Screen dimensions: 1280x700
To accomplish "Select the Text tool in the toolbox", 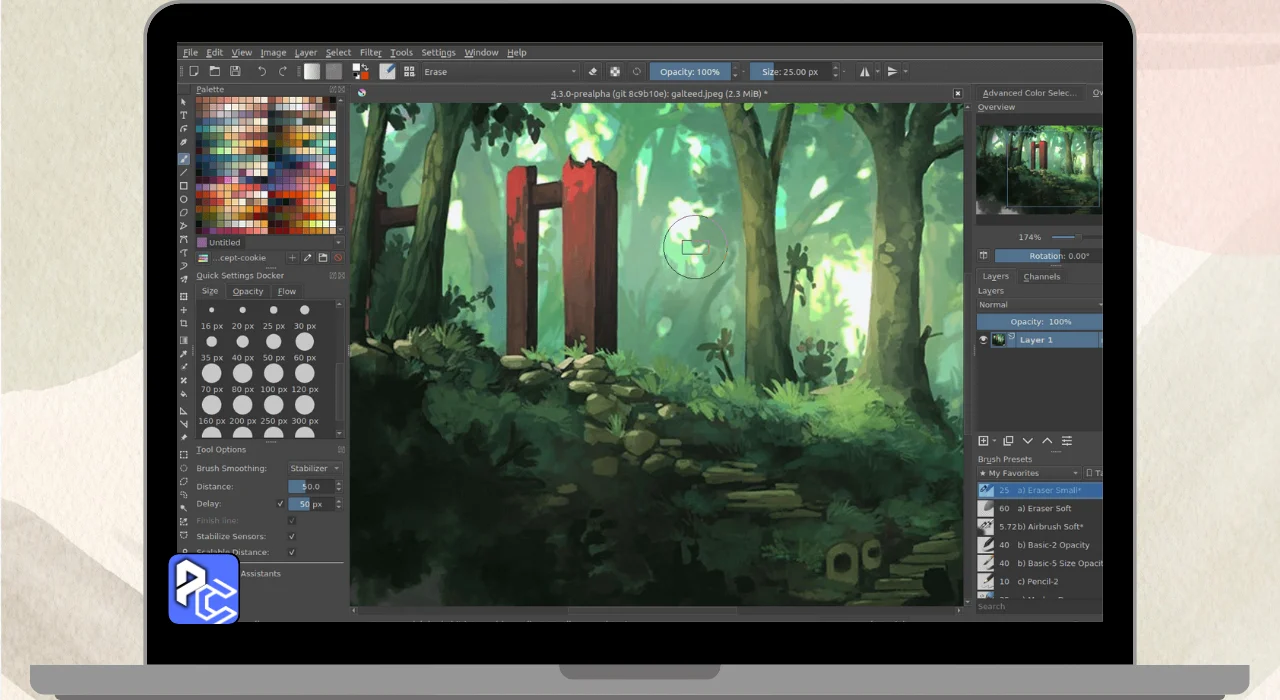I will 184,115.
